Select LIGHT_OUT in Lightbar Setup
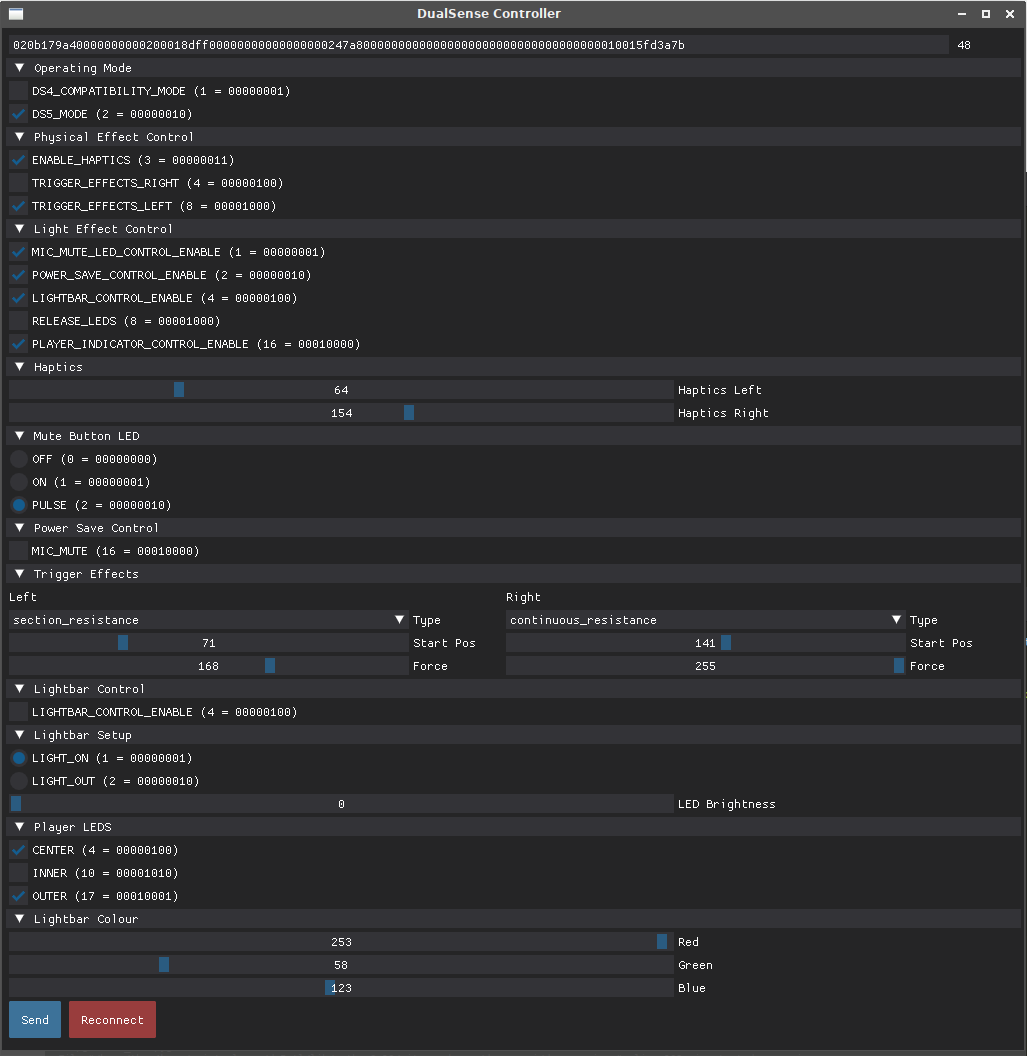Viewport: 1027px width, 1056px height. pyautogui.click(x=17, y=781)
